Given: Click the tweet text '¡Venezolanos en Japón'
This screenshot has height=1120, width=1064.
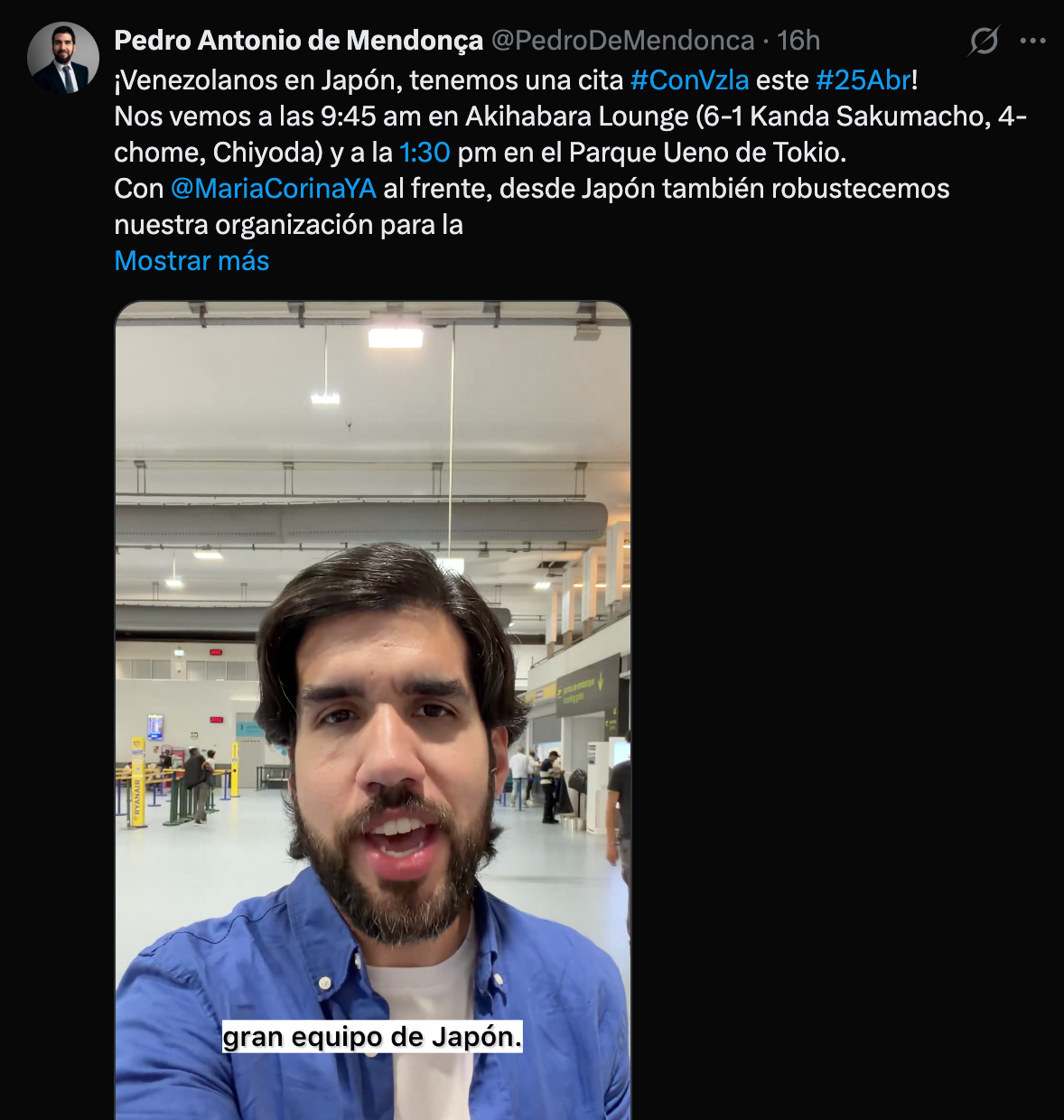Looking at the screenshot, I should [256, 80].
